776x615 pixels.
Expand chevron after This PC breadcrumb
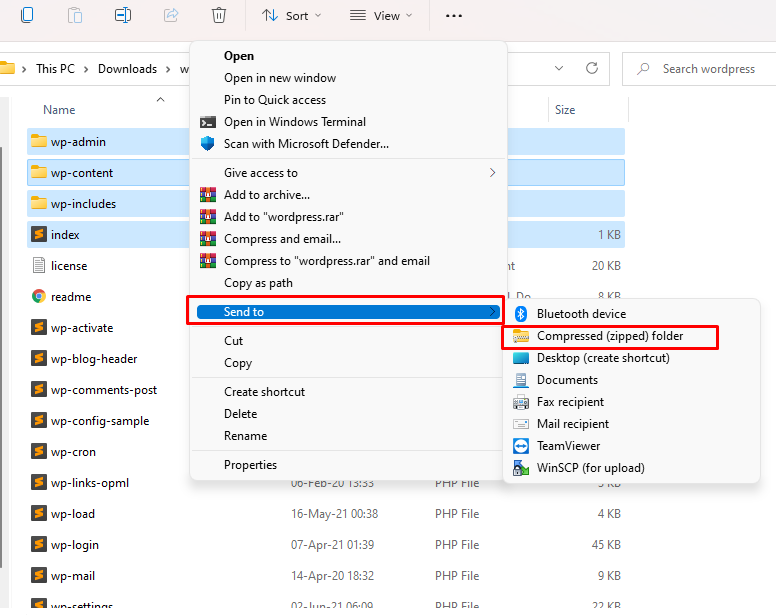[x=86, y=69]
